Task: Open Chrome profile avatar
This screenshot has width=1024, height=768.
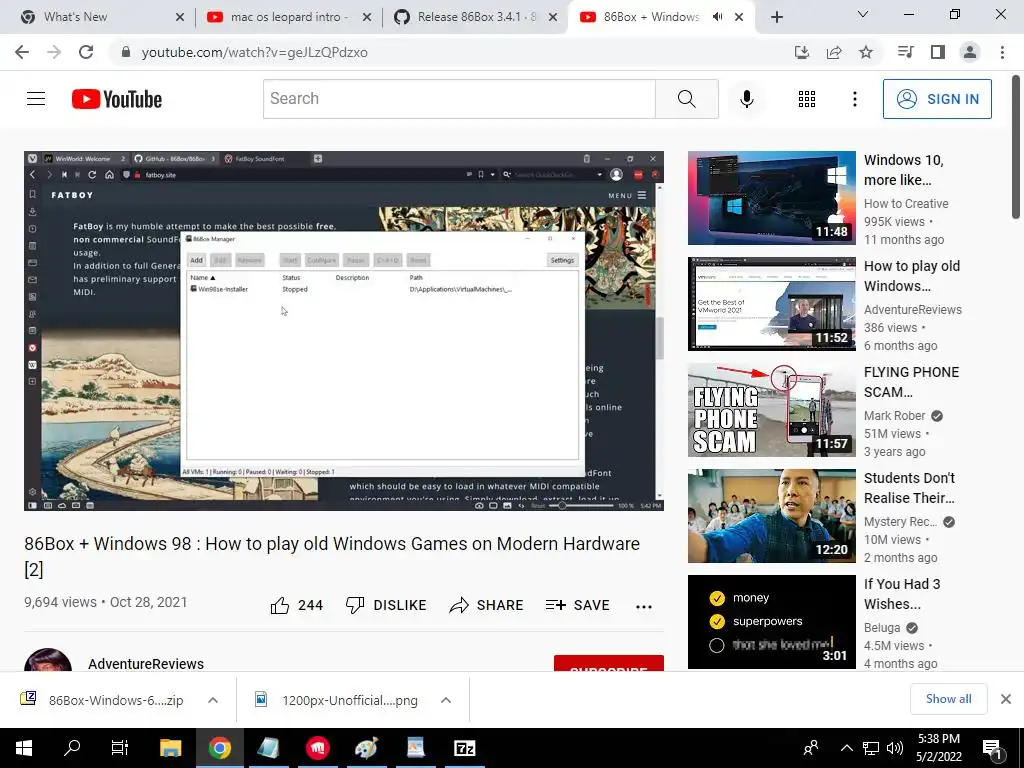Action: 970,52
